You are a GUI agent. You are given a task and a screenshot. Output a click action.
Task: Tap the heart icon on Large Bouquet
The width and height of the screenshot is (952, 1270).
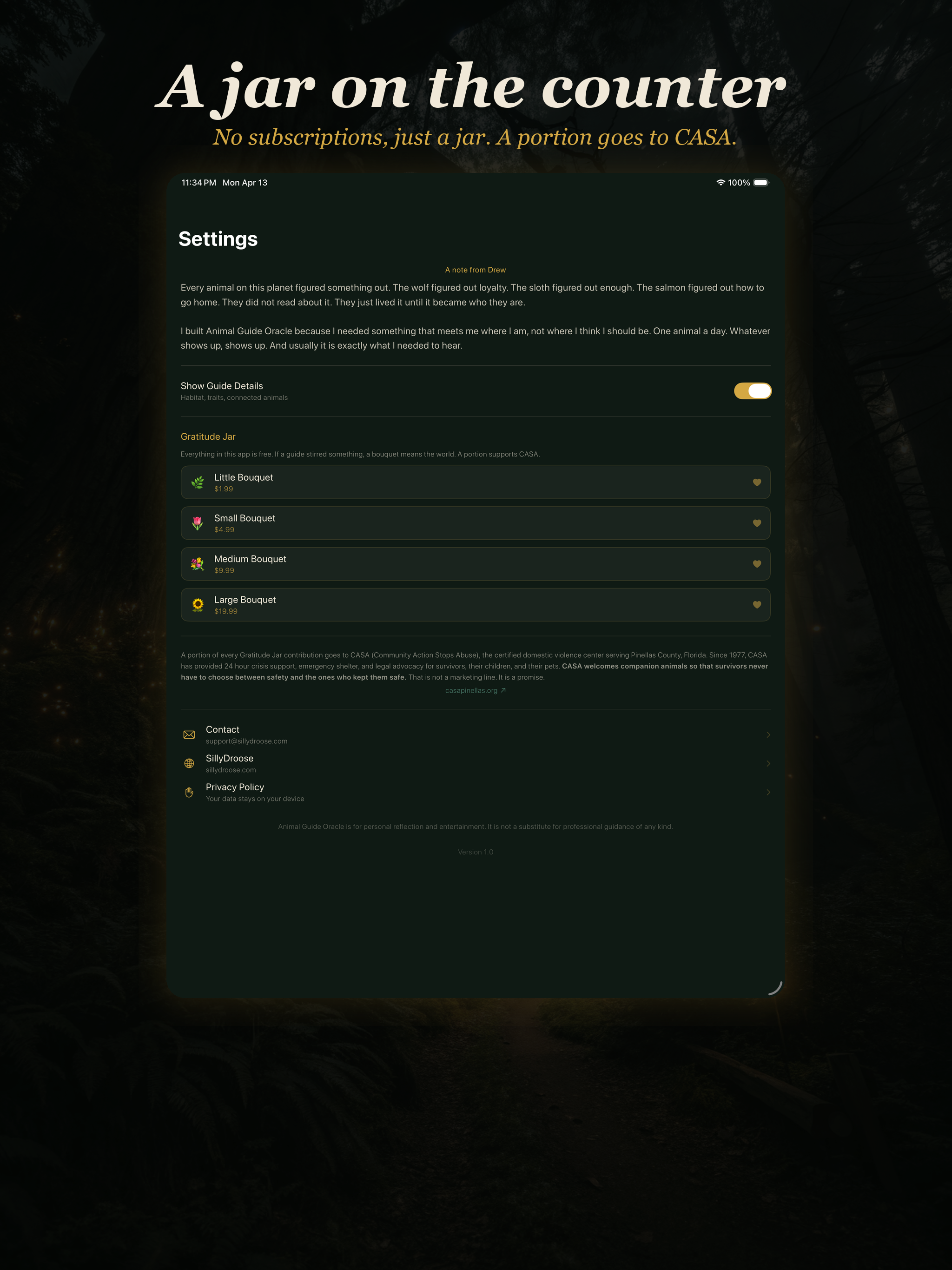757,605
